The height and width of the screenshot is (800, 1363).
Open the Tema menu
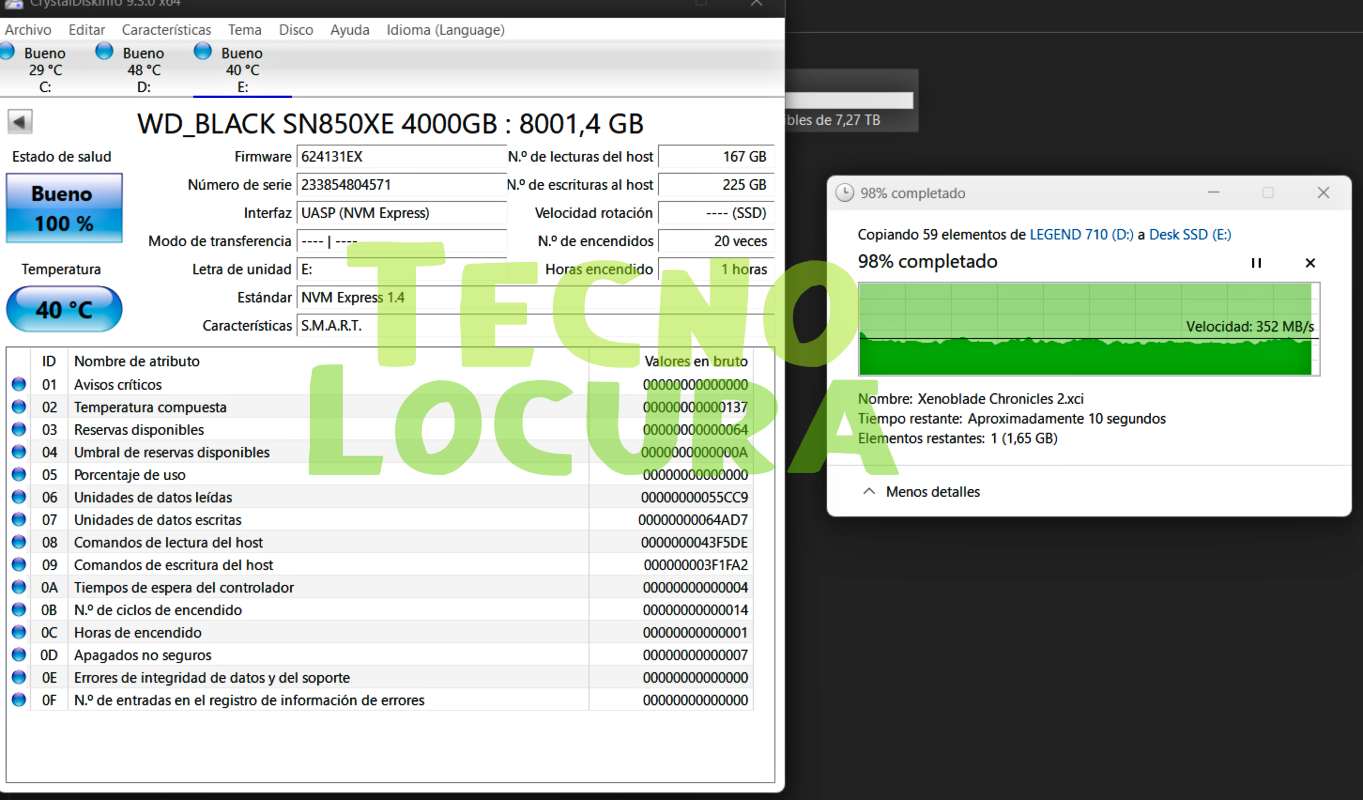(245, 30)
